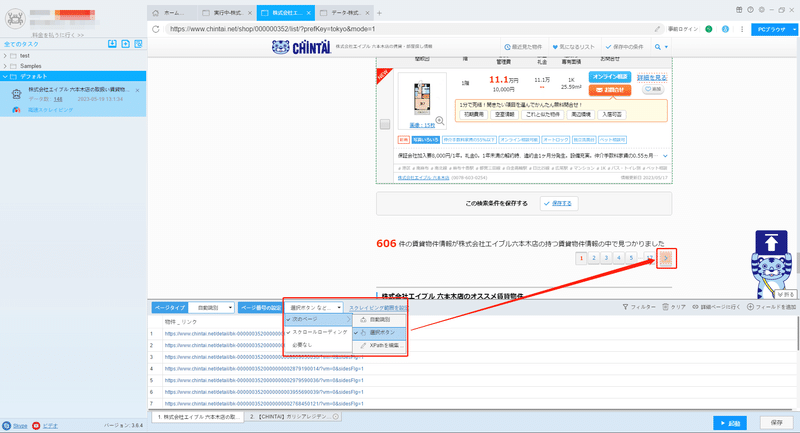Click the blue round toolbar icon
Viewport: 800px width, 433px height.
(725, 29)
